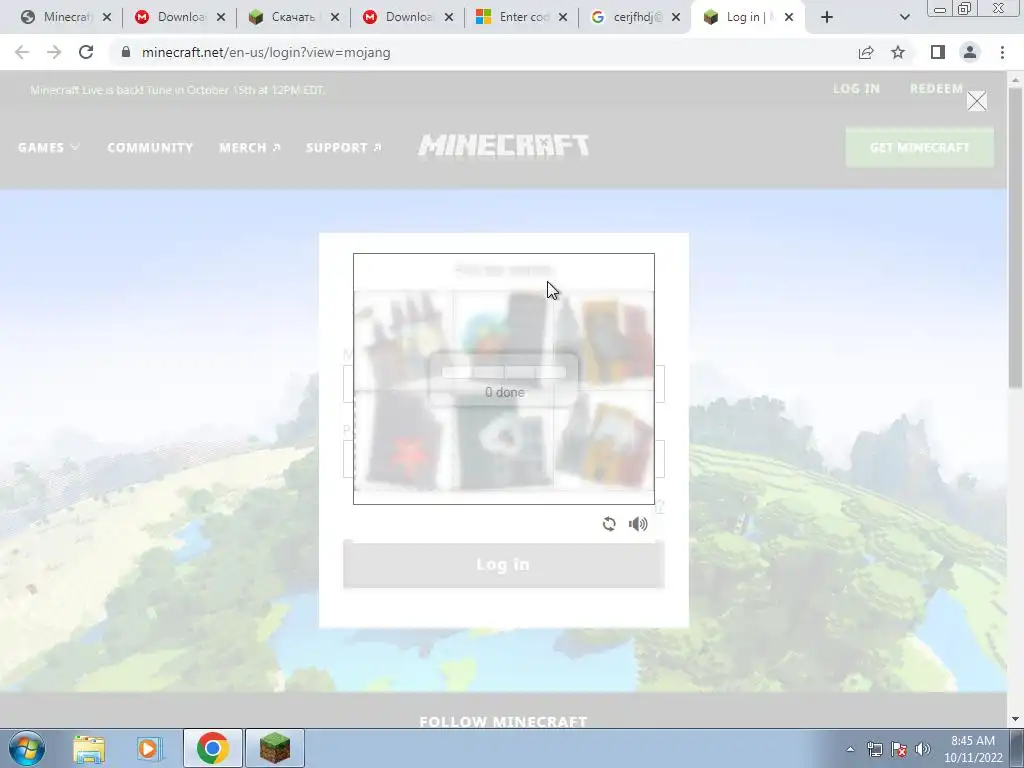
Task: Select the bottom-left captcha image with red star
Action: [x=404, y=440]
